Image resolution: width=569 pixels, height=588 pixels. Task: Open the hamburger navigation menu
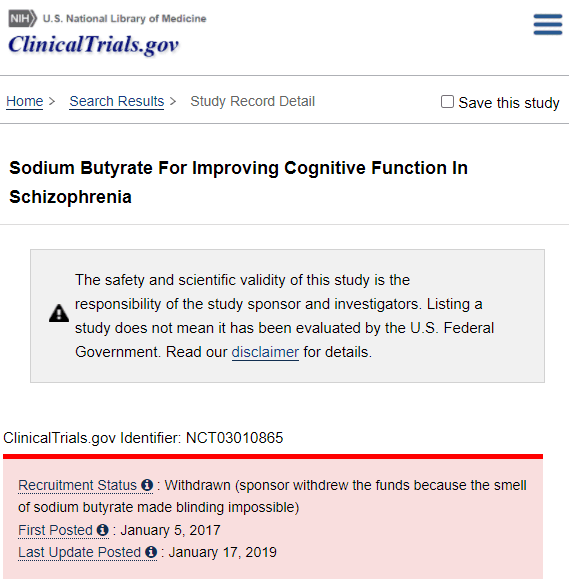(x=548, y=24)
